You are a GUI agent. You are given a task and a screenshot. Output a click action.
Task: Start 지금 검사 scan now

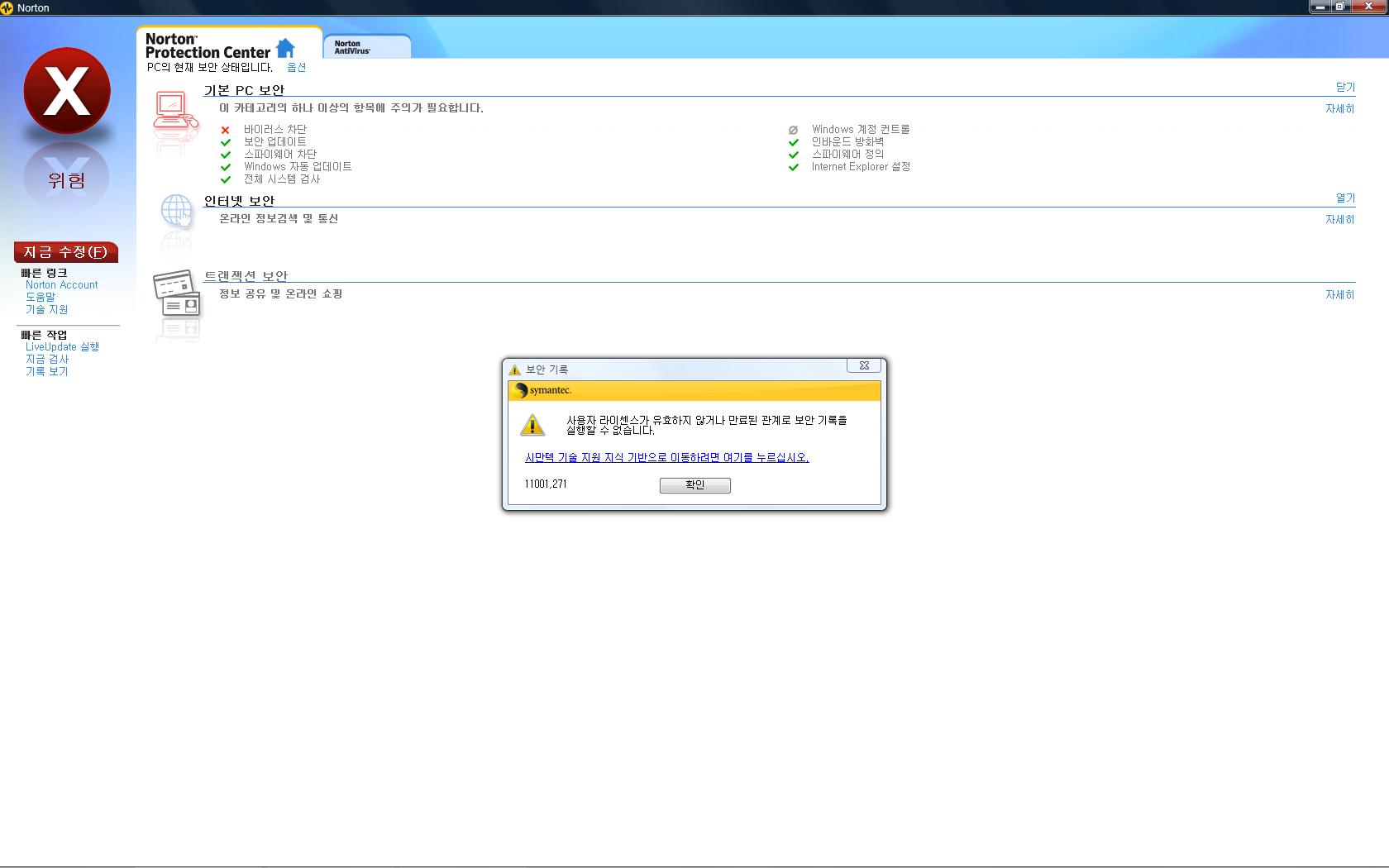tap(47, 359)
